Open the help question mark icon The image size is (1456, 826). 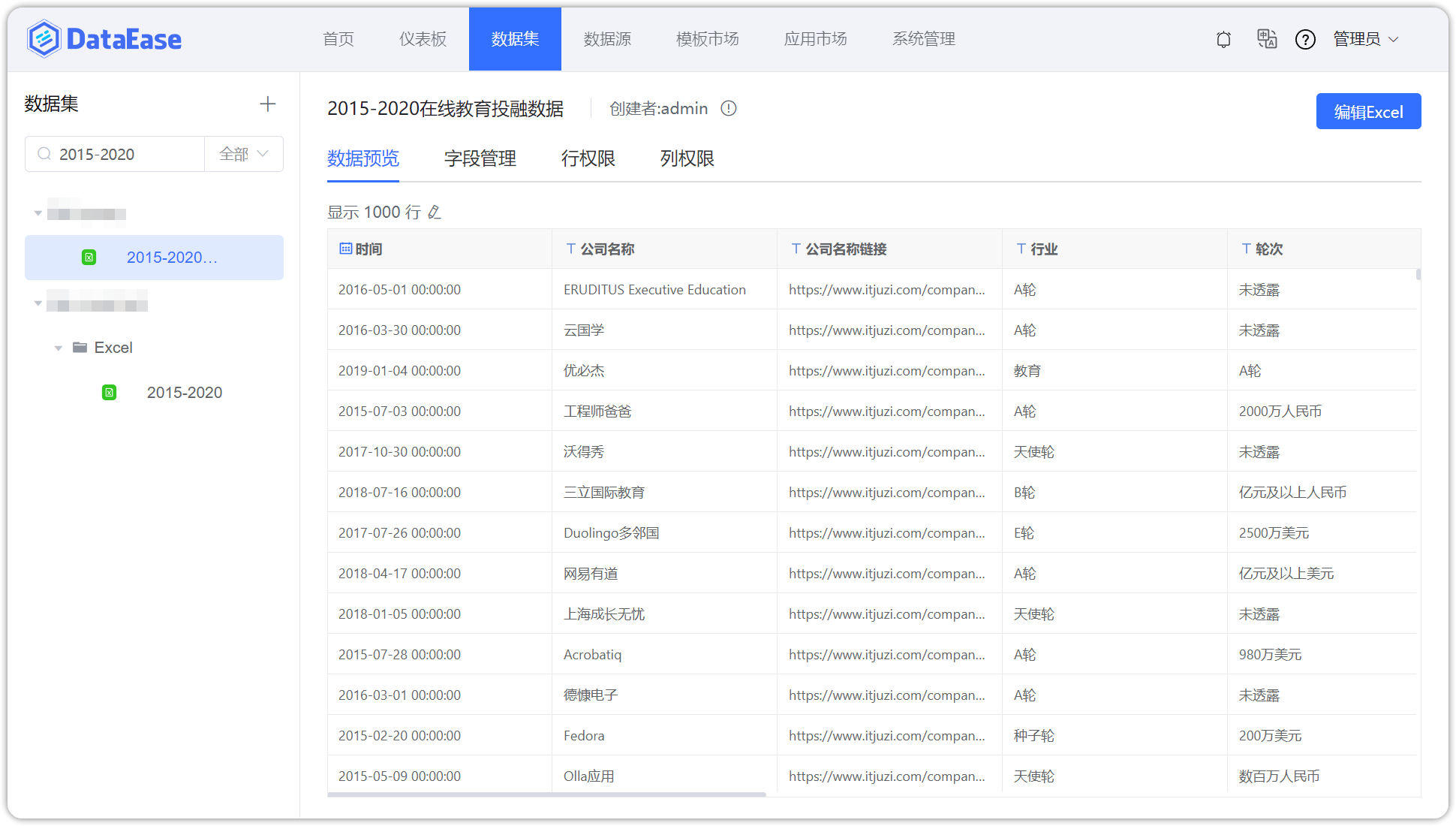tap(1306, 39)
